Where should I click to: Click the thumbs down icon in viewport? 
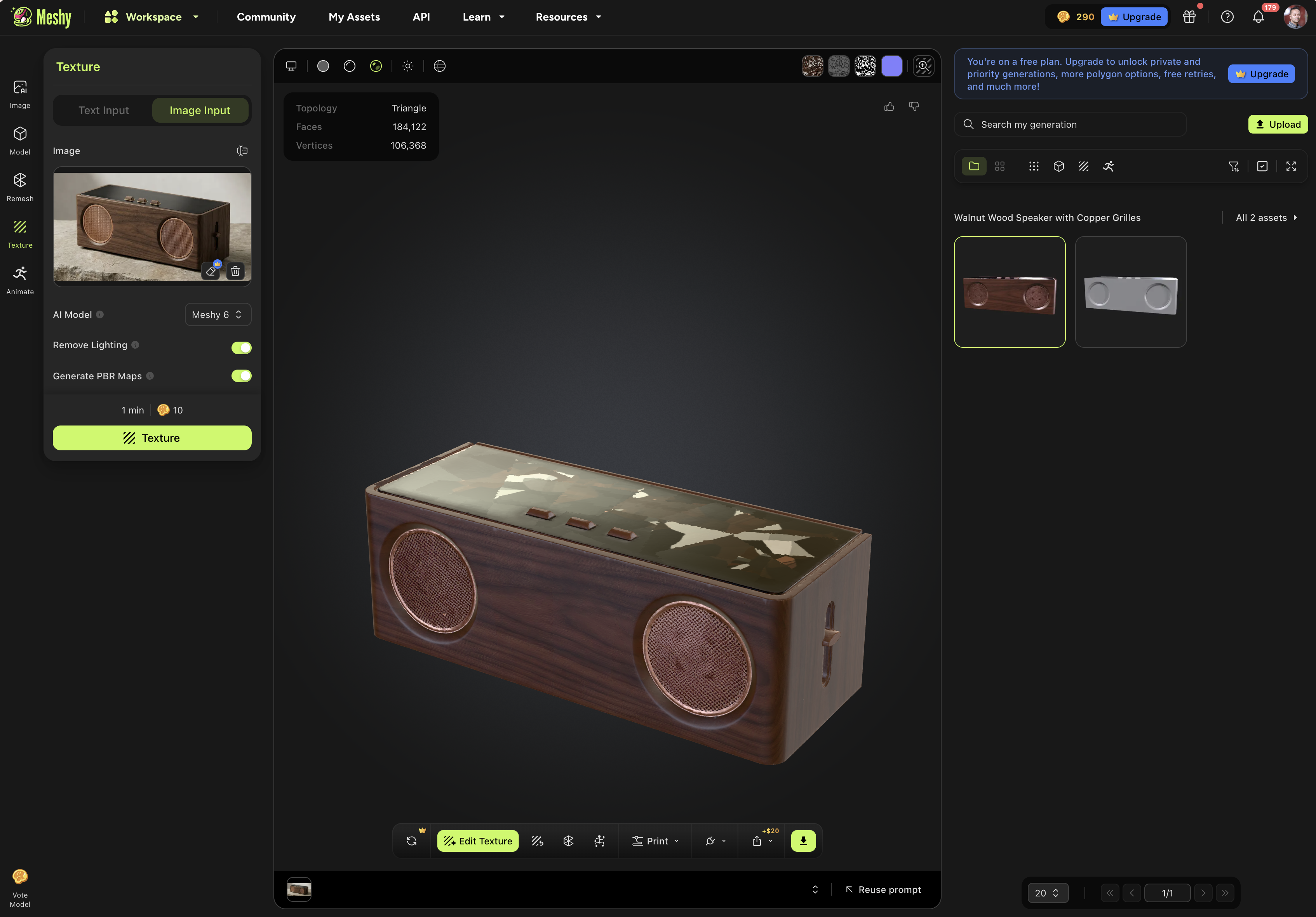914,106
